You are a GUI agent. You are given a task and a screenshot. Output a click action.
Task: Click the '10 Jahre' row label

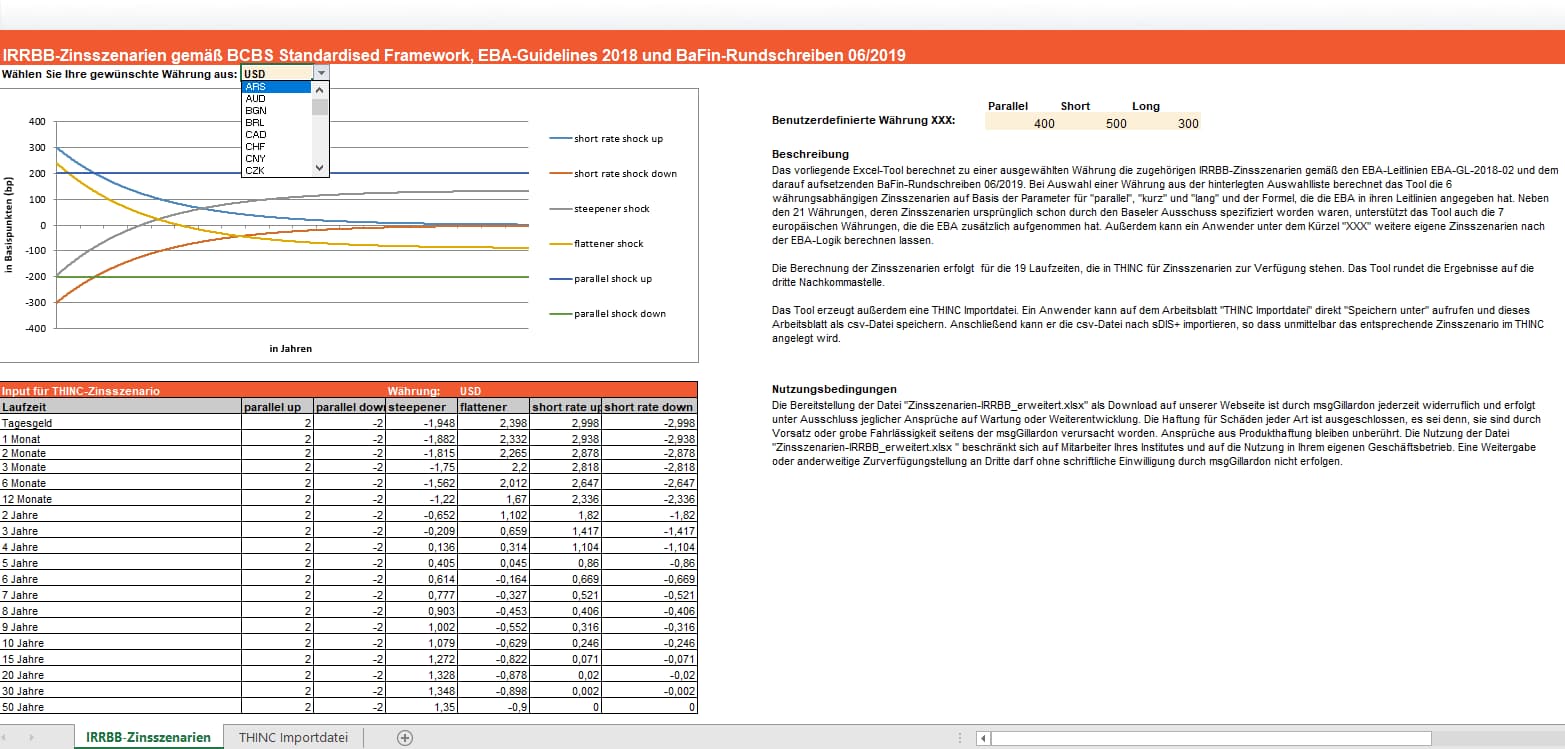pyautogui.click(x=121, y=641)
